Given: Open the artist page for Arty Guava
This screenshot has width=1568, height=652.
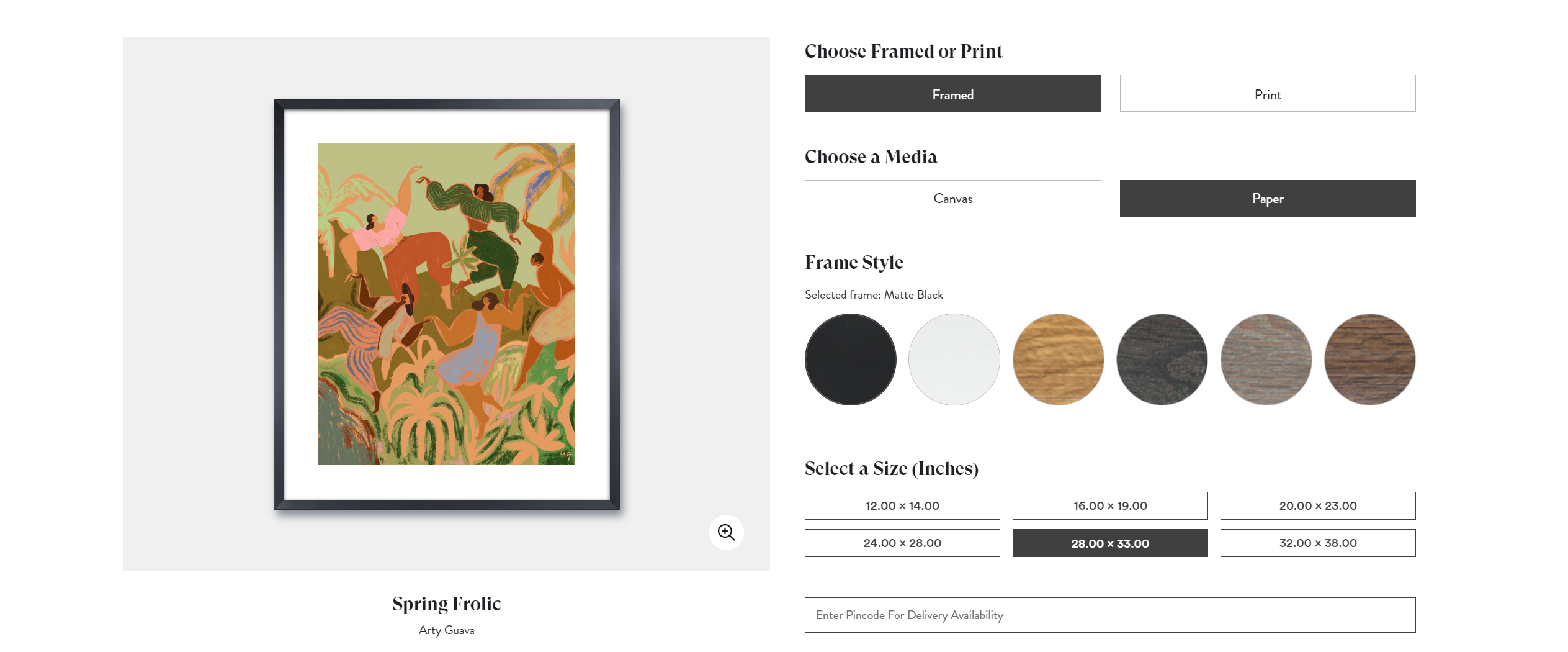Looking at the screenshot, I should [446, 630].
